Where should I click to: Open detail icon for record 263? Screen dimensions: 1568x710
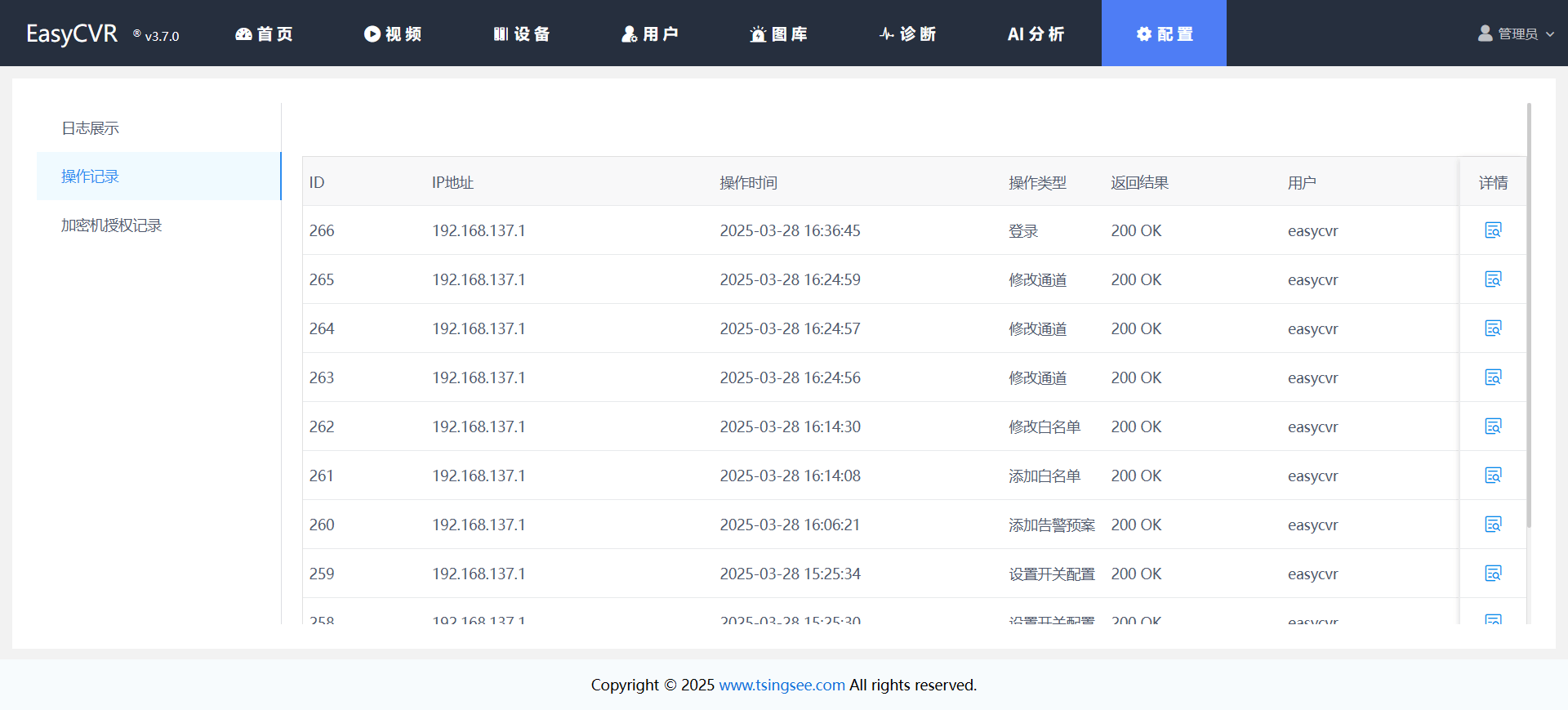coord(1493,377)
